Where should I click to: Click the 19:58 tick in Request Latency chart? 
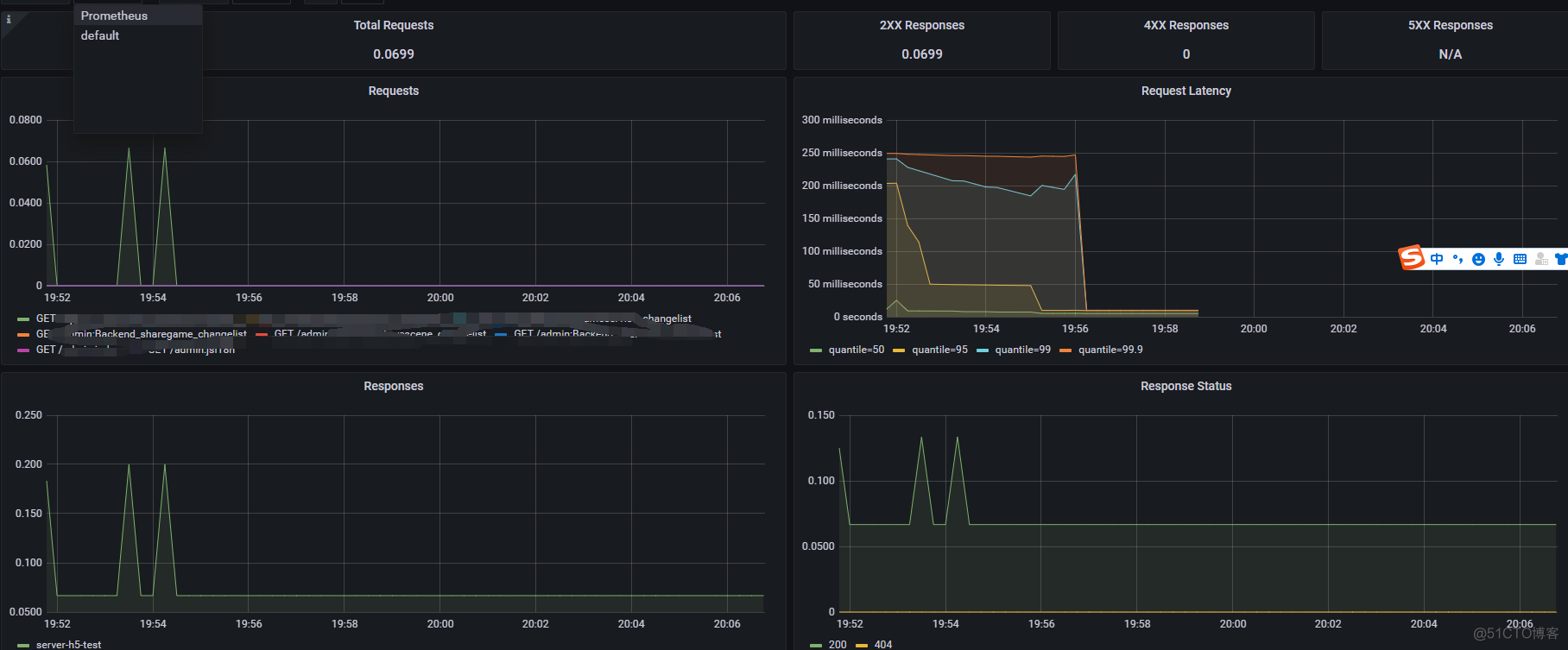[x=1165, y=329]
